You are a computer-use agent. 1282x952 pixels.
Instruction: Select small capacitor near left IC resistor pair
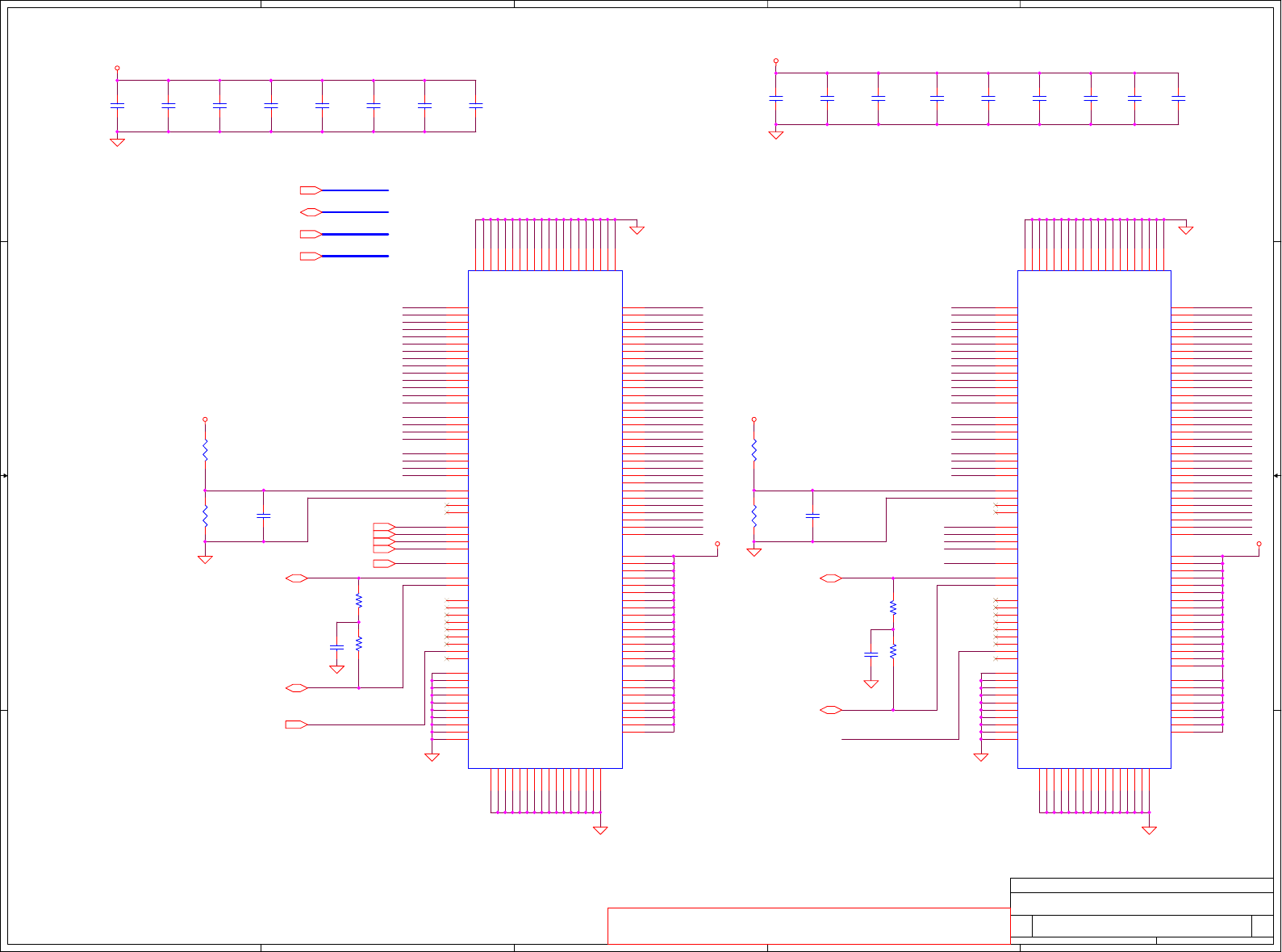337,648
